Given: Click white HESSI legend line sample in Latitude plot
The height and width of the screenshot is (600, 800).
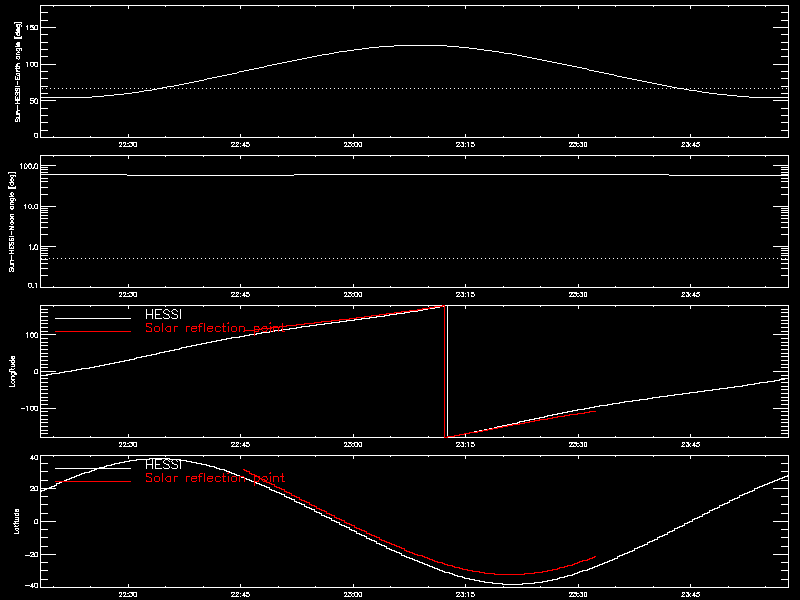Looking at the screenshot, I should tap(93, 468).
